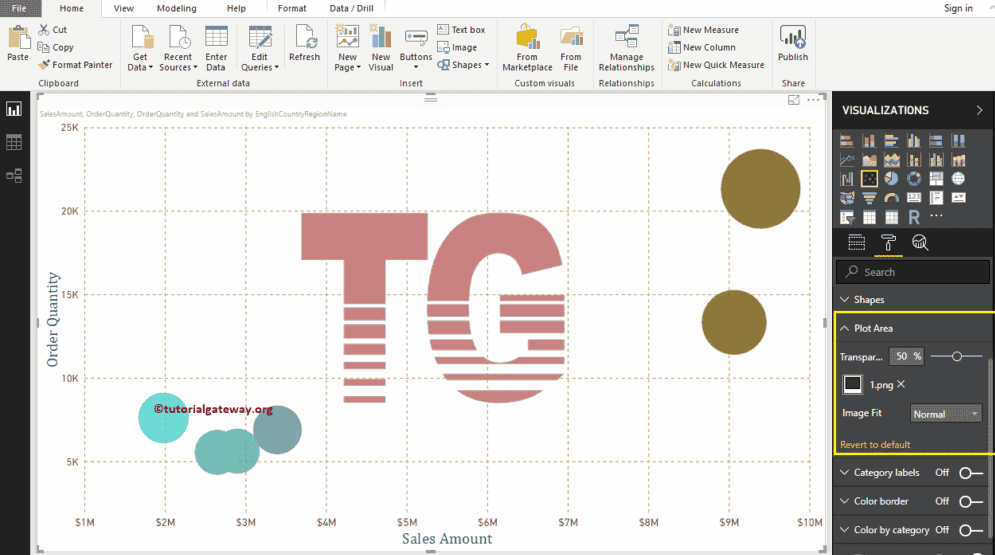Select the stacked column chart visual
Image resolution: width=995 pixels, height=555 pixels.
pos(869,141)
